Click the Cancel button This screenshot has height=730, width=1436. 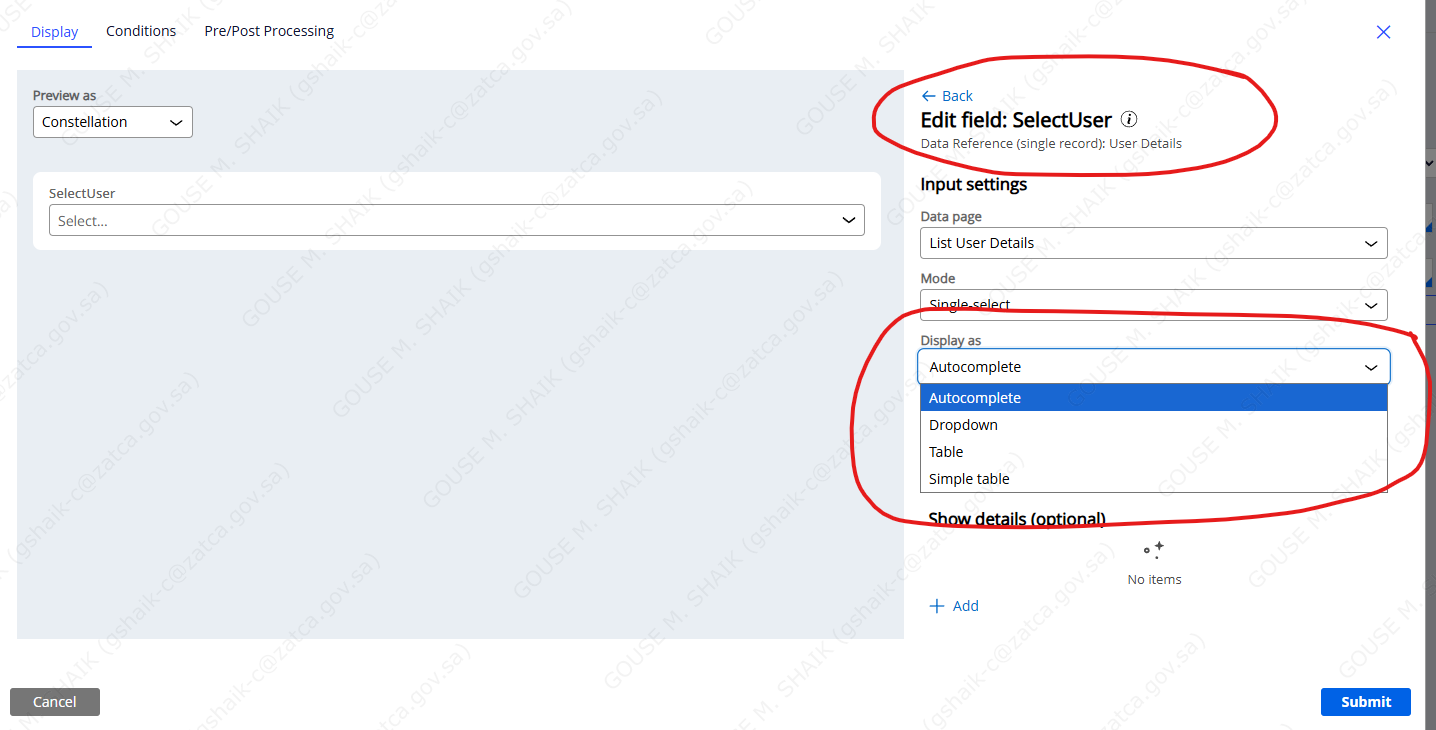pos(54,701)
